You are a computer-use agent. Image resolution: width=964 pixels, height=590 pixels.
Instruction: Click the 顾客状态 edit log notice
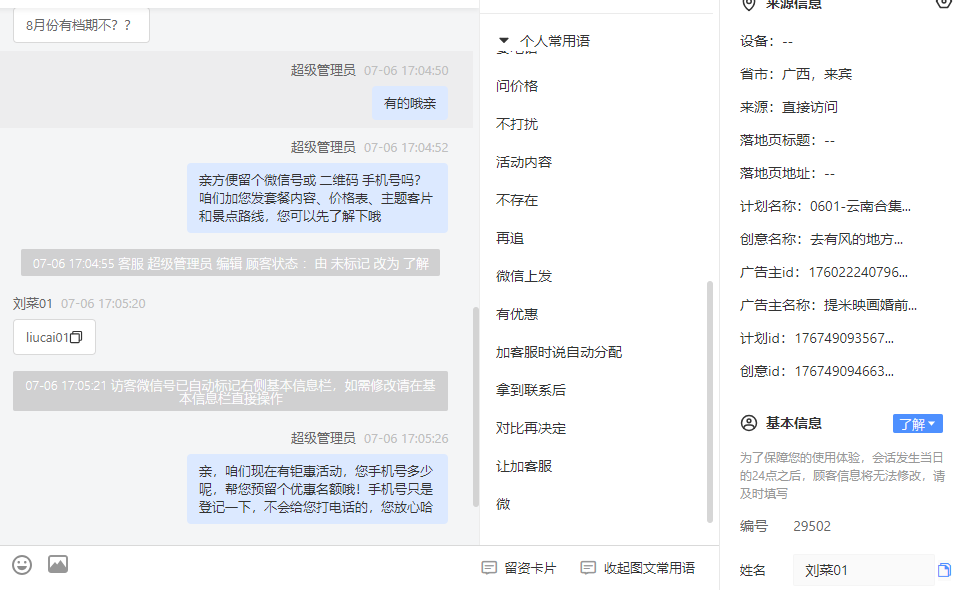231,263
